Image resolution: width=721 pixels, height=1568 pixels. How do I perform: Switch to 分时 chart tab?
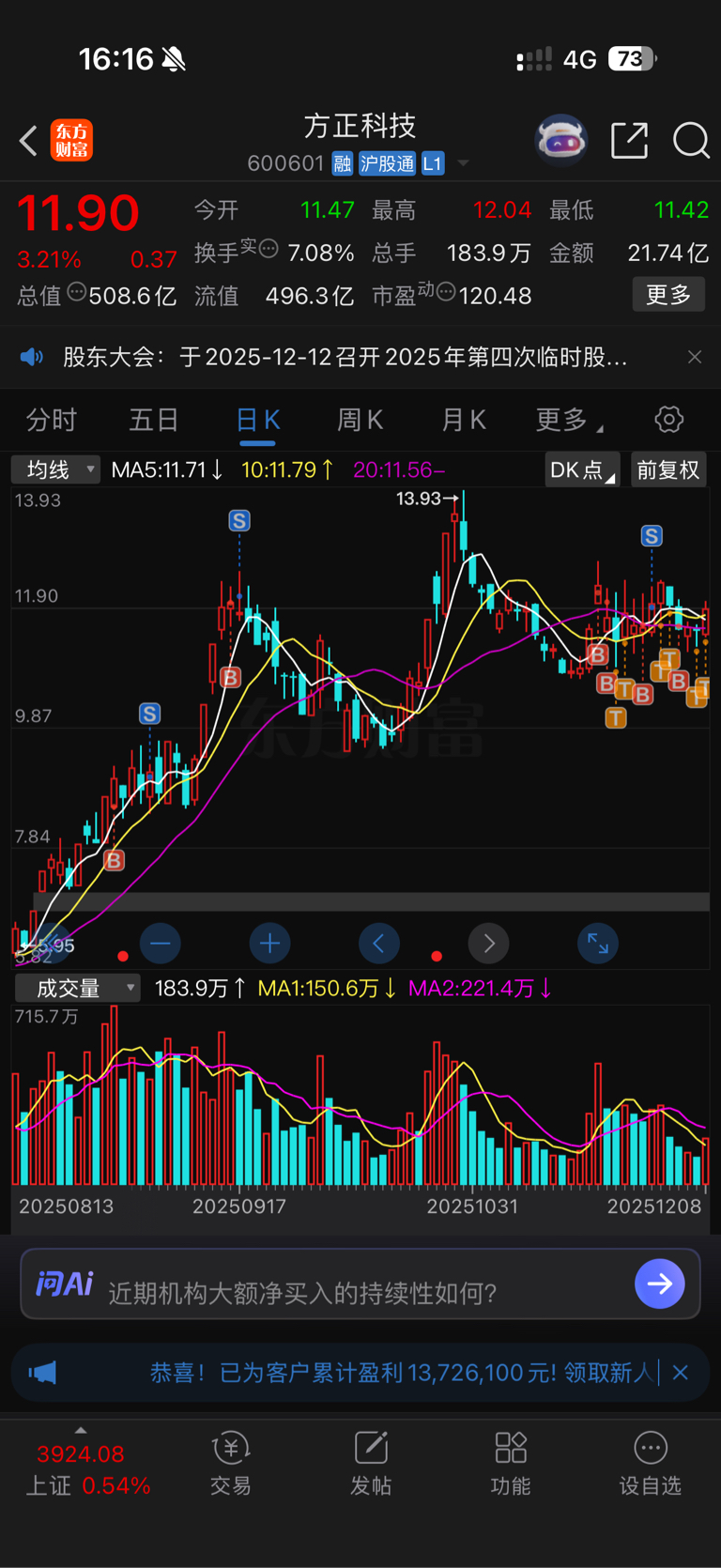pyautogui.click(x=52, y=420)
